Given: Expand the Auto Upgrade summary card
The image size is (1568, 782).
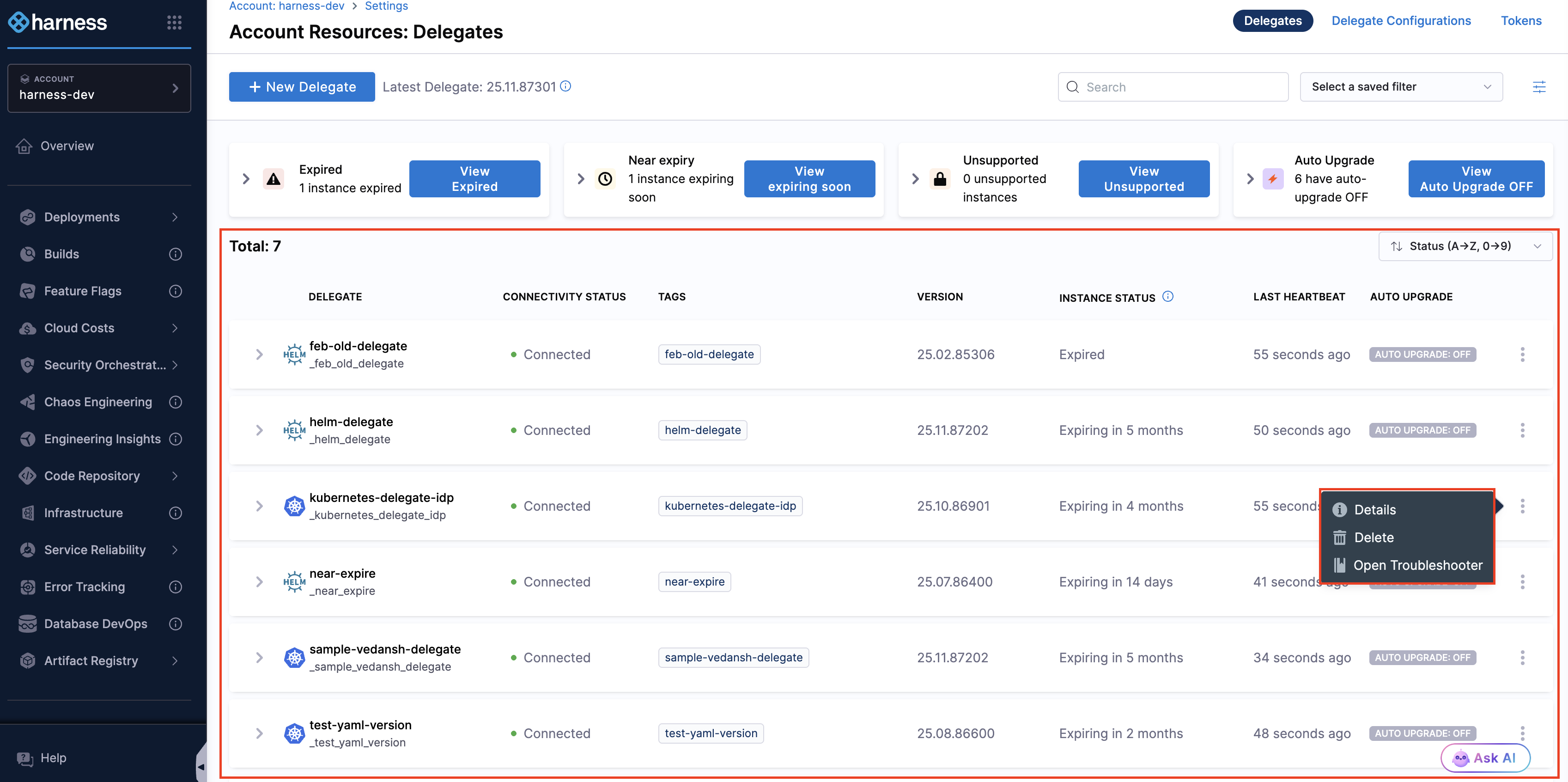Looking at the screenshot, I should coord(1250,179).
